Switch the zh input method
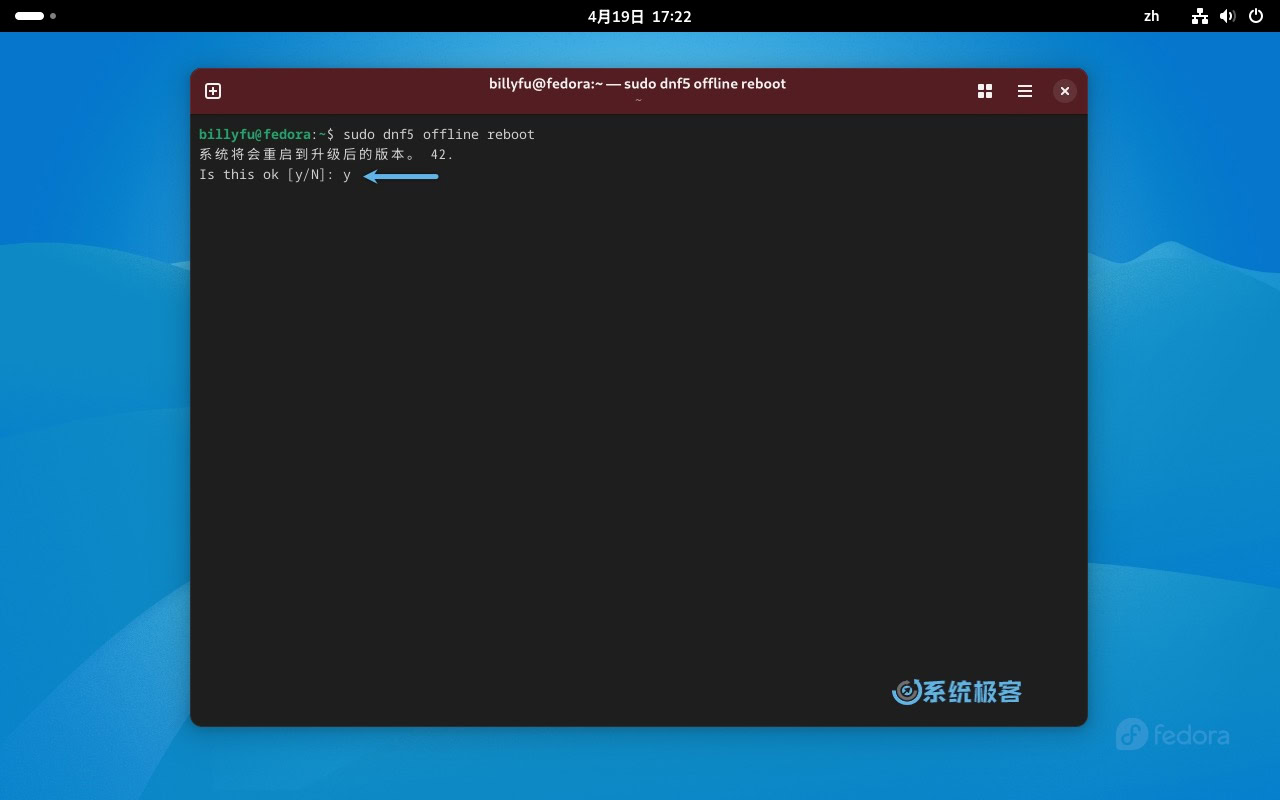Image resolution: width=1280 pixels, height=800 pixels. coord(1152,16)
